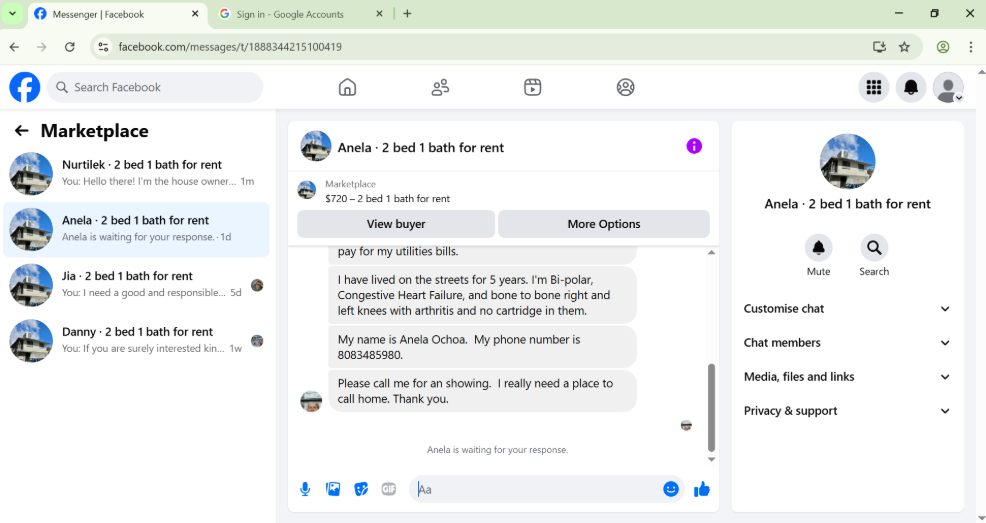This screenshot has height=523, width=986.
Task: Open the Danny conversation
Action: 136,340
